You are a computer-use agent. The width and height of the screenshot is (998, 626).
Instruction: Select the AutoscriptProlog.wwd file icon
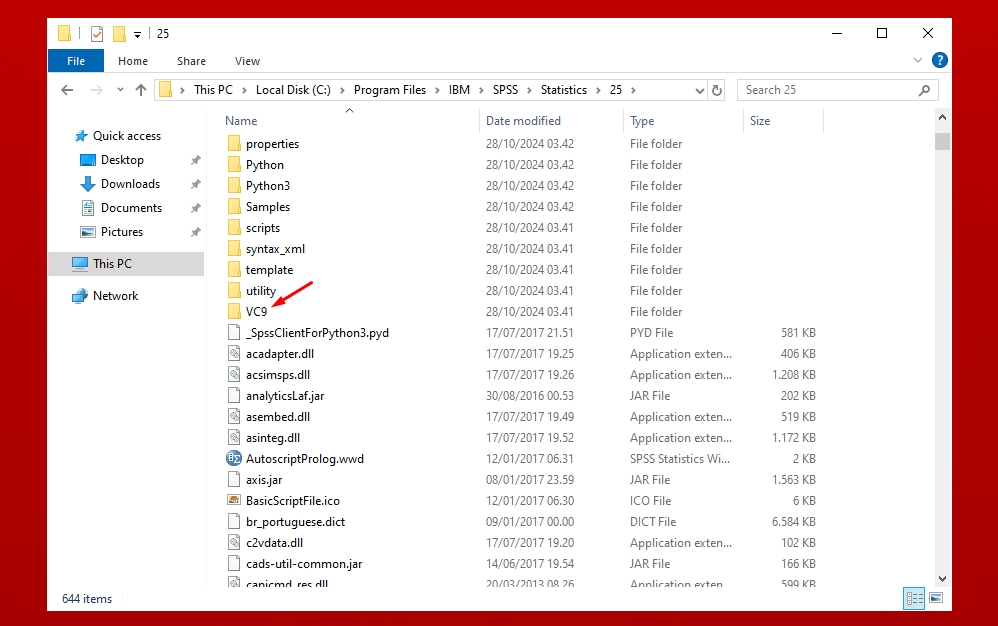234,458
